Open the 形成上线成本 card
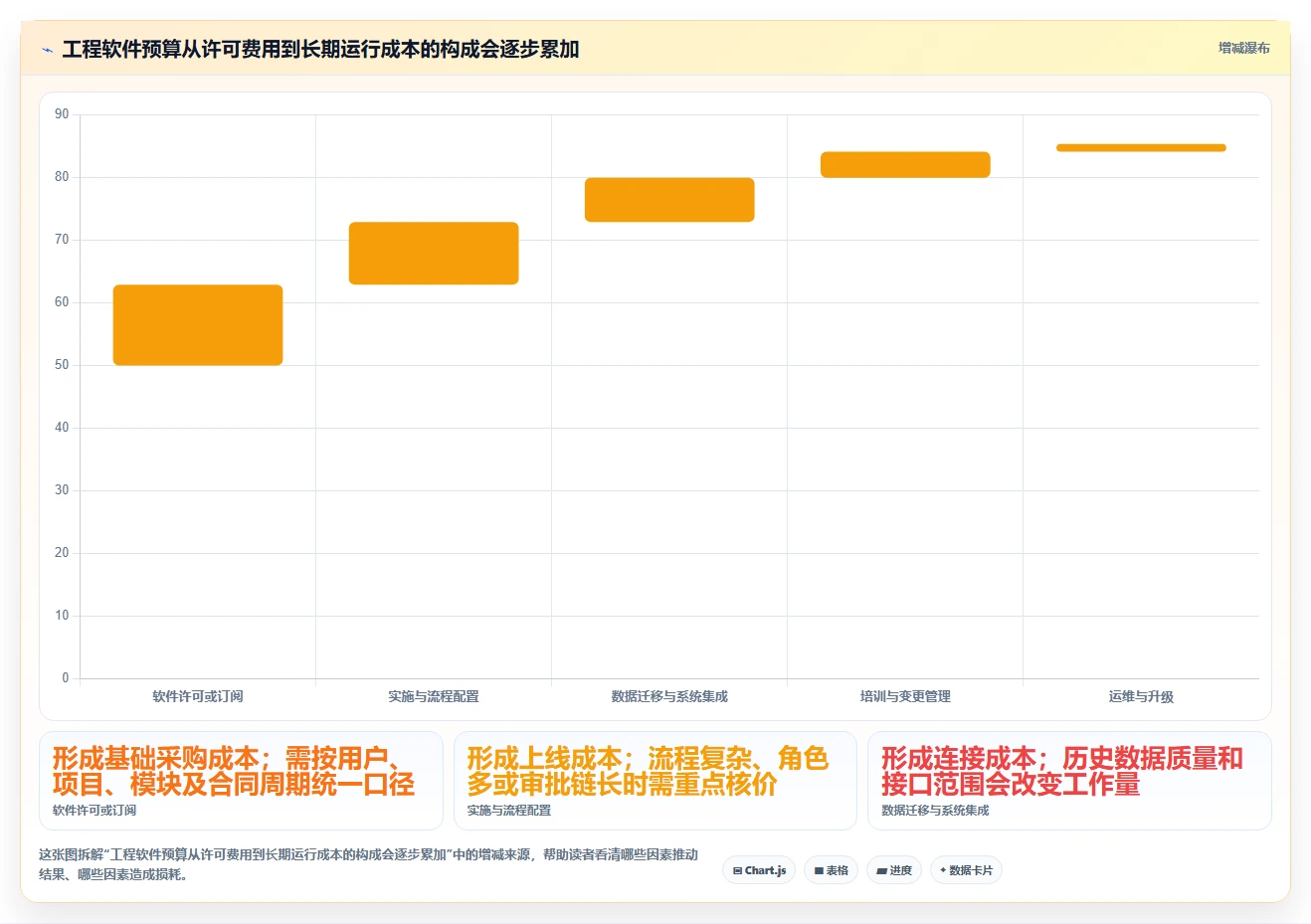The image size is (1311, 924). (655, 781)
